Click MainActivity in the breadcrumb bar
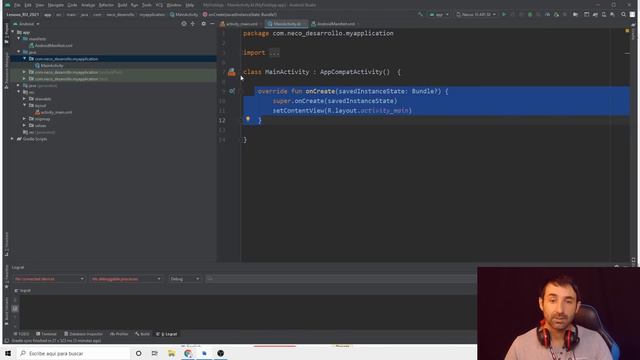The height and width of the screenshot is (360, 640). 184,14
